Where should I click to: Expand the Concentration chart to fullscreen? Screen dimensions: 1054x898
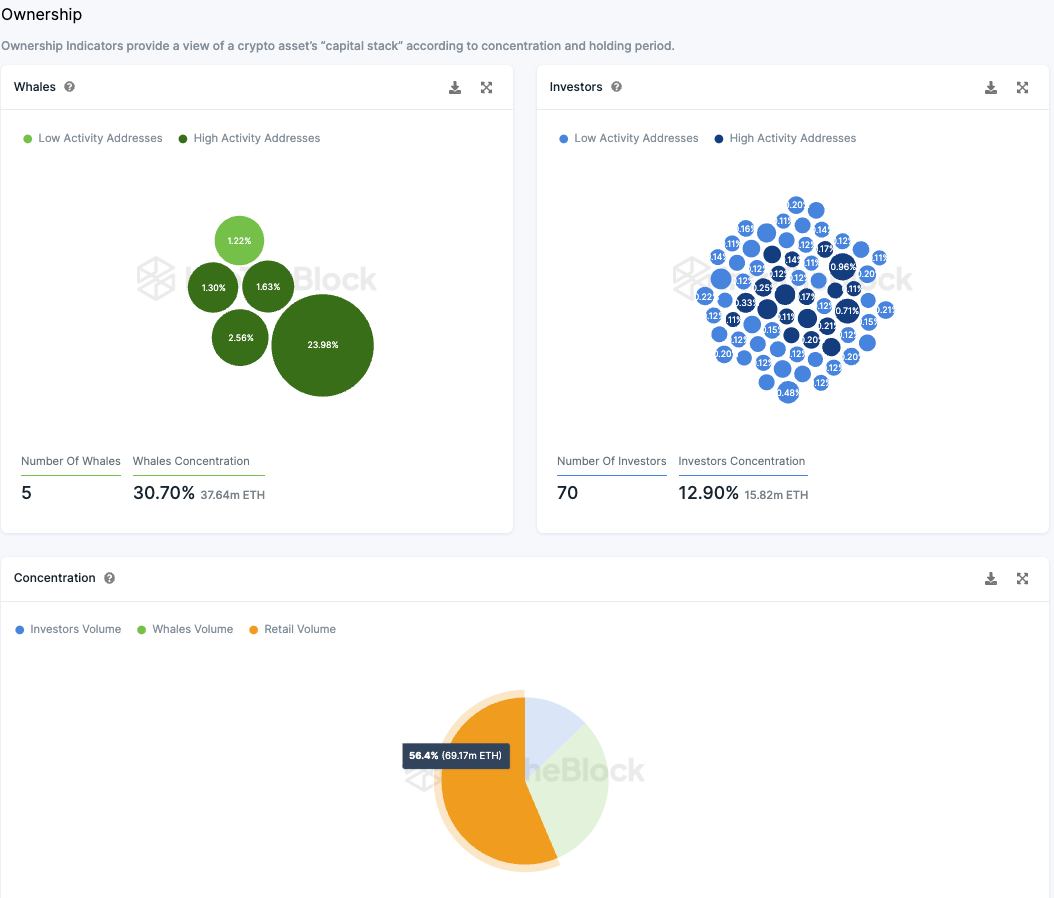point(1022,579)
